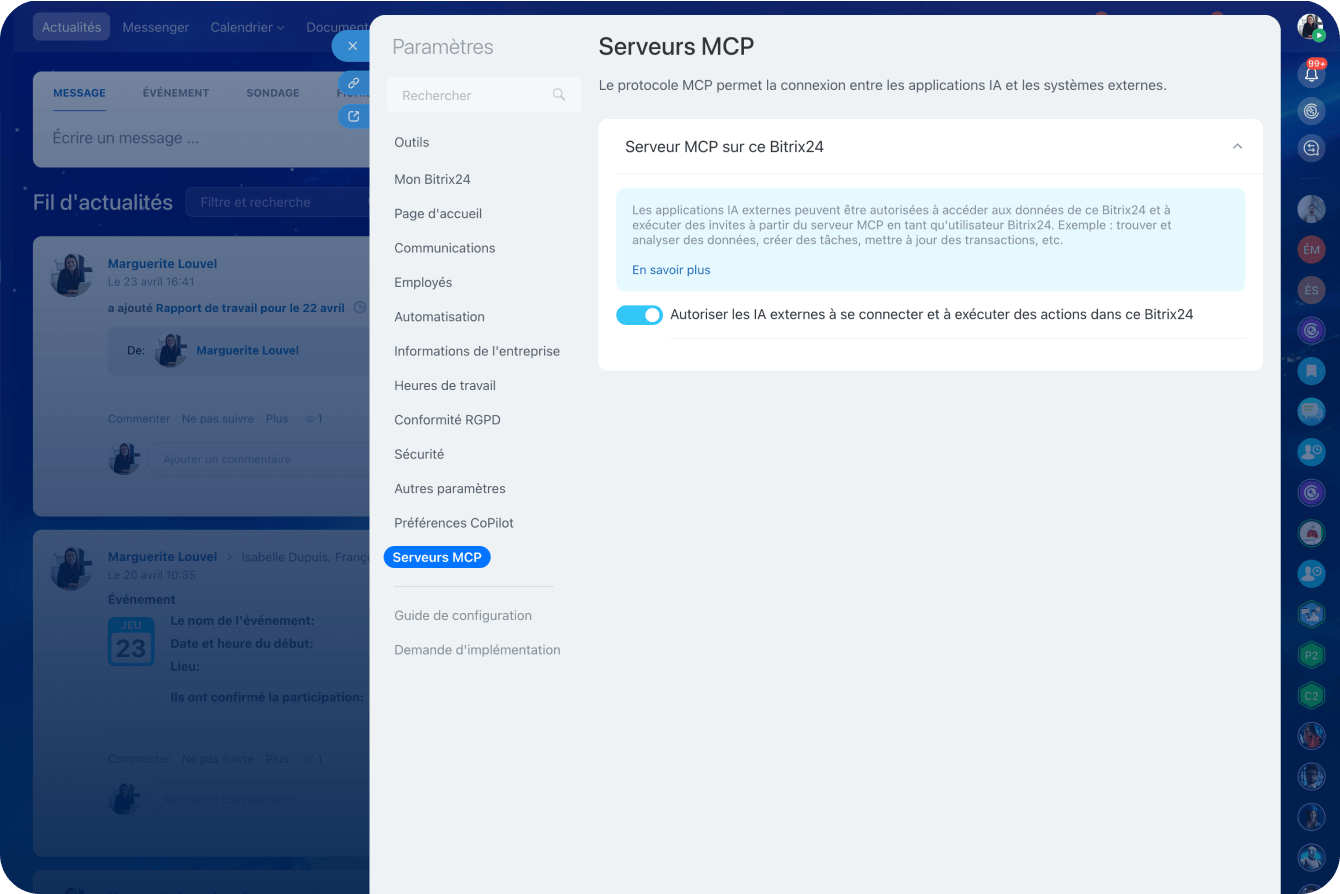
Task: Click Ne pas suivre on 23 avril post
Action: pyautogui.click(x=218, y=419)
